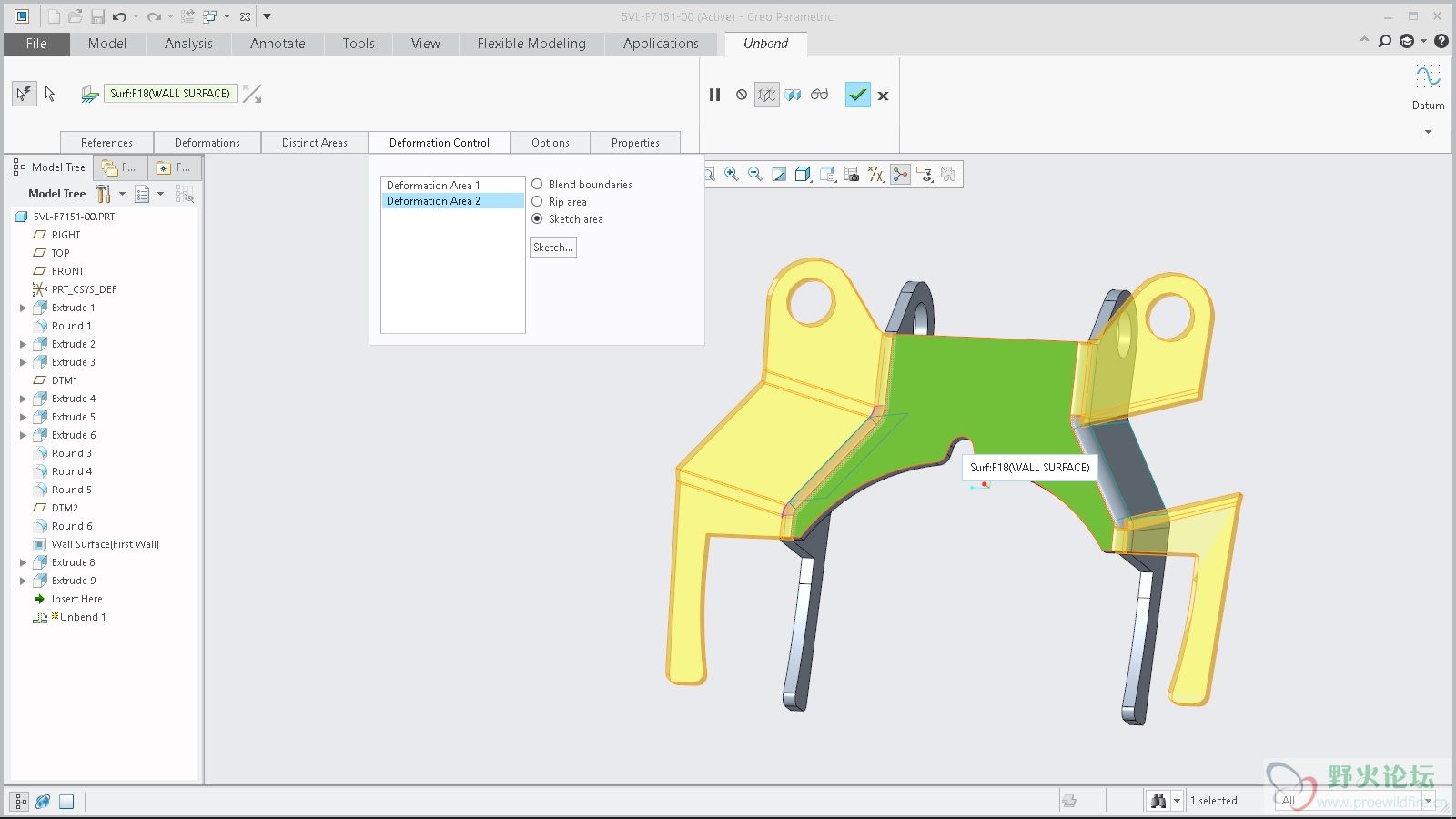Cancel the Unbend feature with the X
This screenshot has height=819, width=1456.
click(x=883, y=95)
